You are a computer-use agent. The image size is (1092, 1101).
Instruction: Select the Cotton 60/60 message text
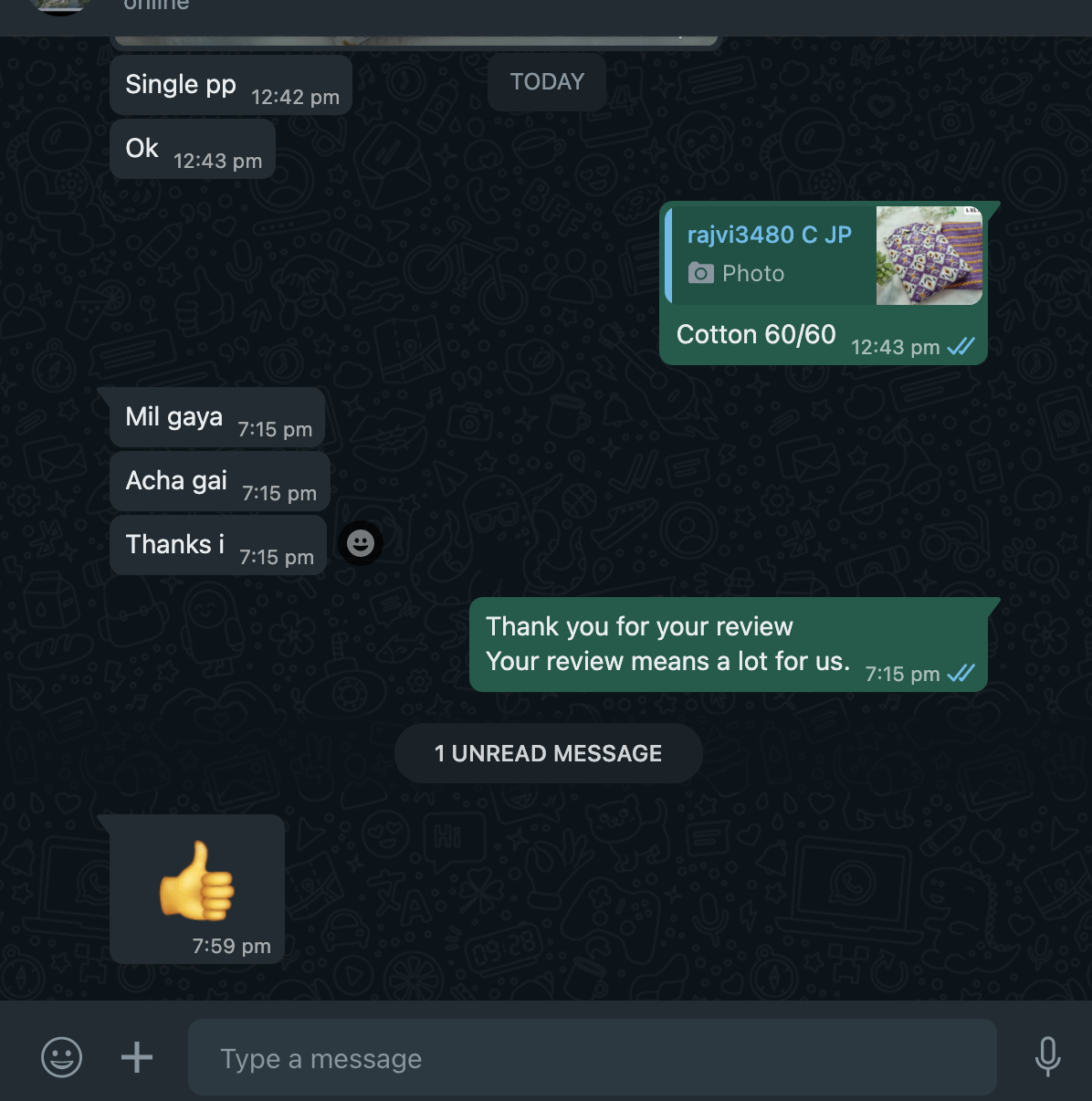pyautogui.click(x=756, y=335)
